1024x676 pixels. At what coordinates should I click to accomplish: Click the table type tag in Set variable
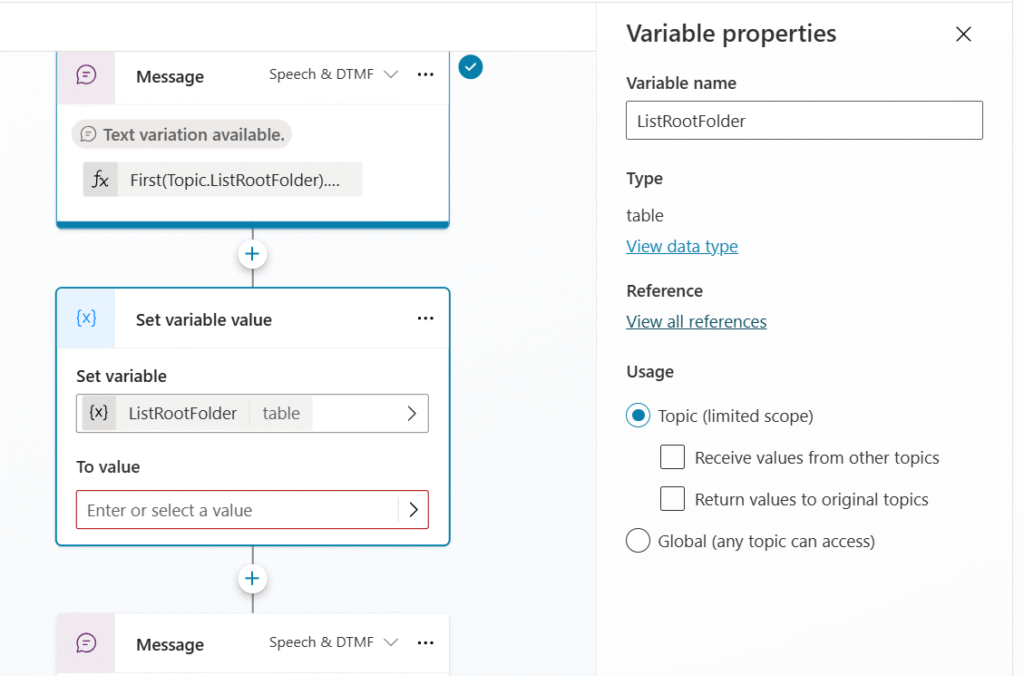point(281,413)
